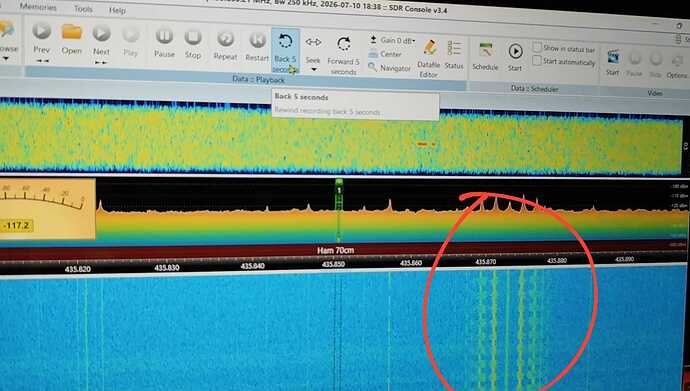Open the Help menu

pos(117,10)
